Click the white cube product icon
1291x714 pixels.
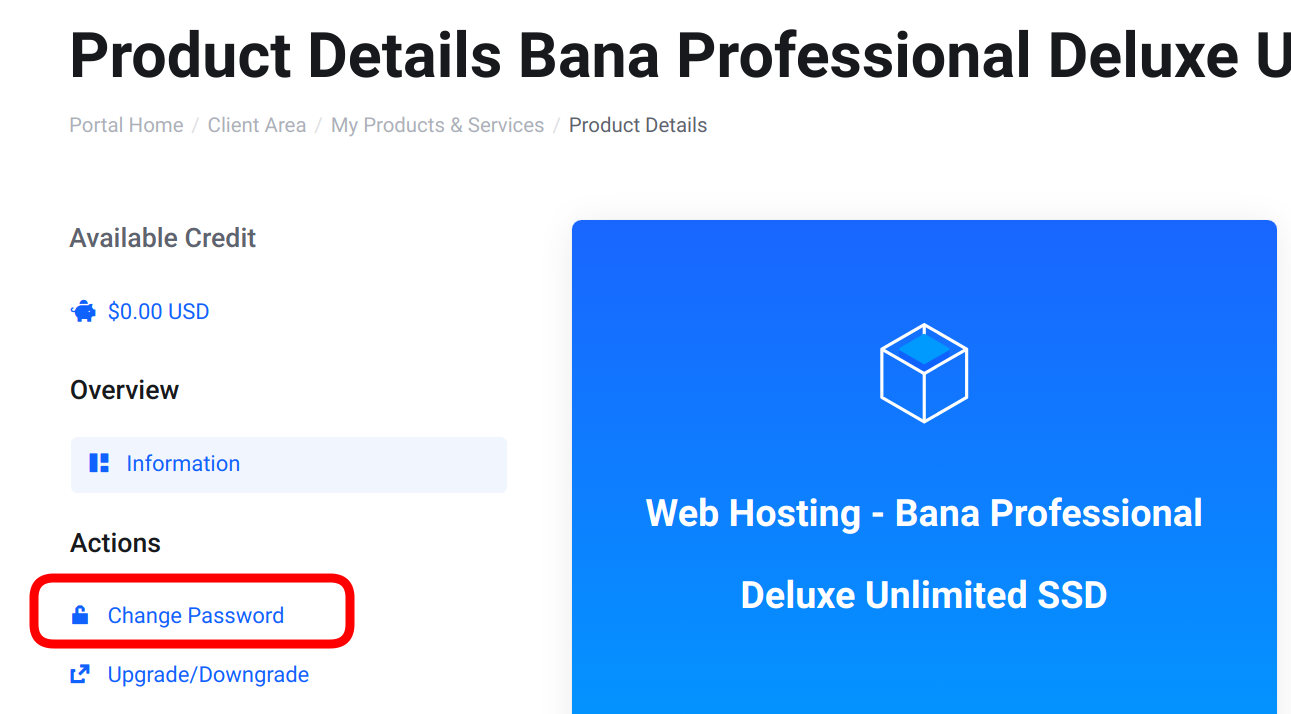924,373
